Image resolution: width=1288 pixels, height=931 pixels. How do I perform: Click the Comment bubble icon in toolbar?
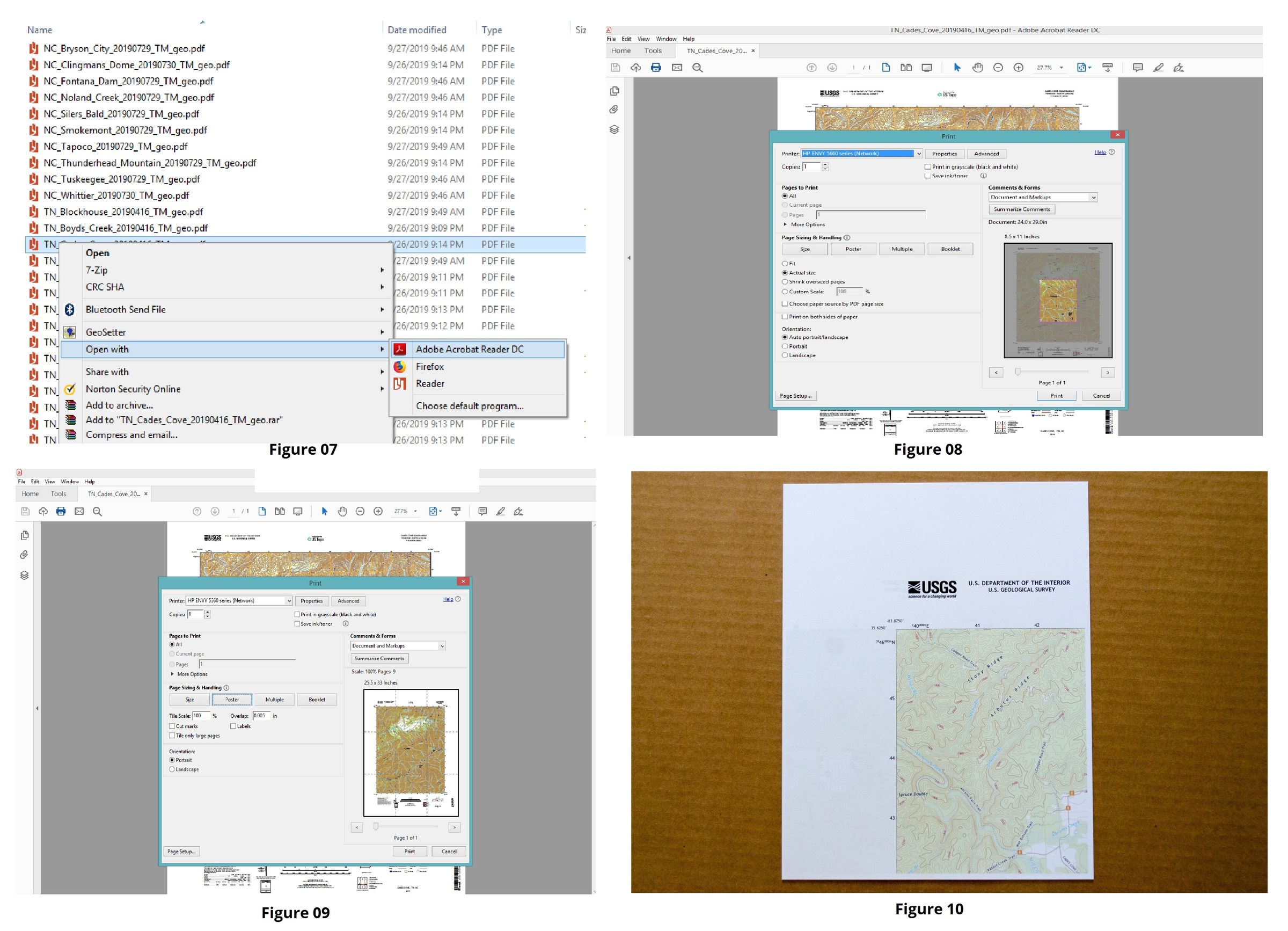(x=1138, y=67)
